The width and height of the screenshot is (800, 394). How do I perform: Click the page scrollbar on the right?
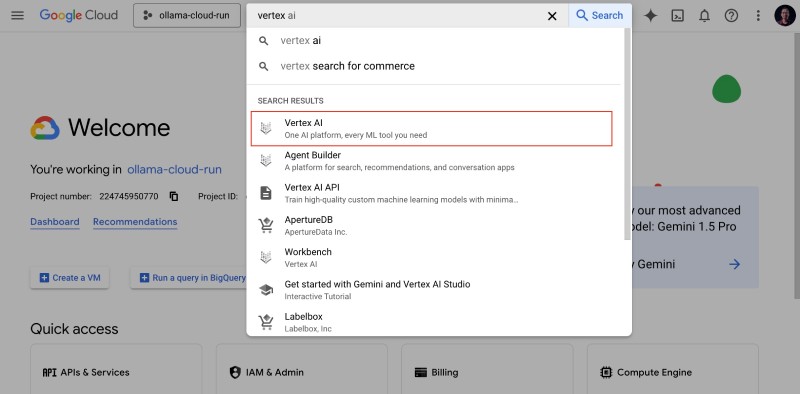pos(796,167)
